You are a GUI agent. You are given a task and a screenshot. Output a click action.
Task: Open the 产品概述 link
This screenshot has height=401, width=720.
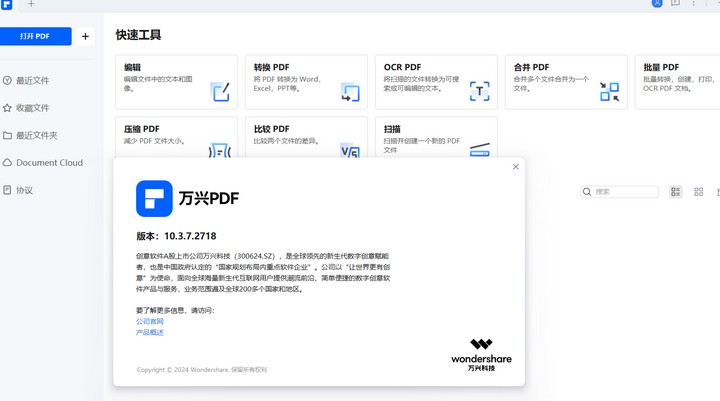point(150,333)
